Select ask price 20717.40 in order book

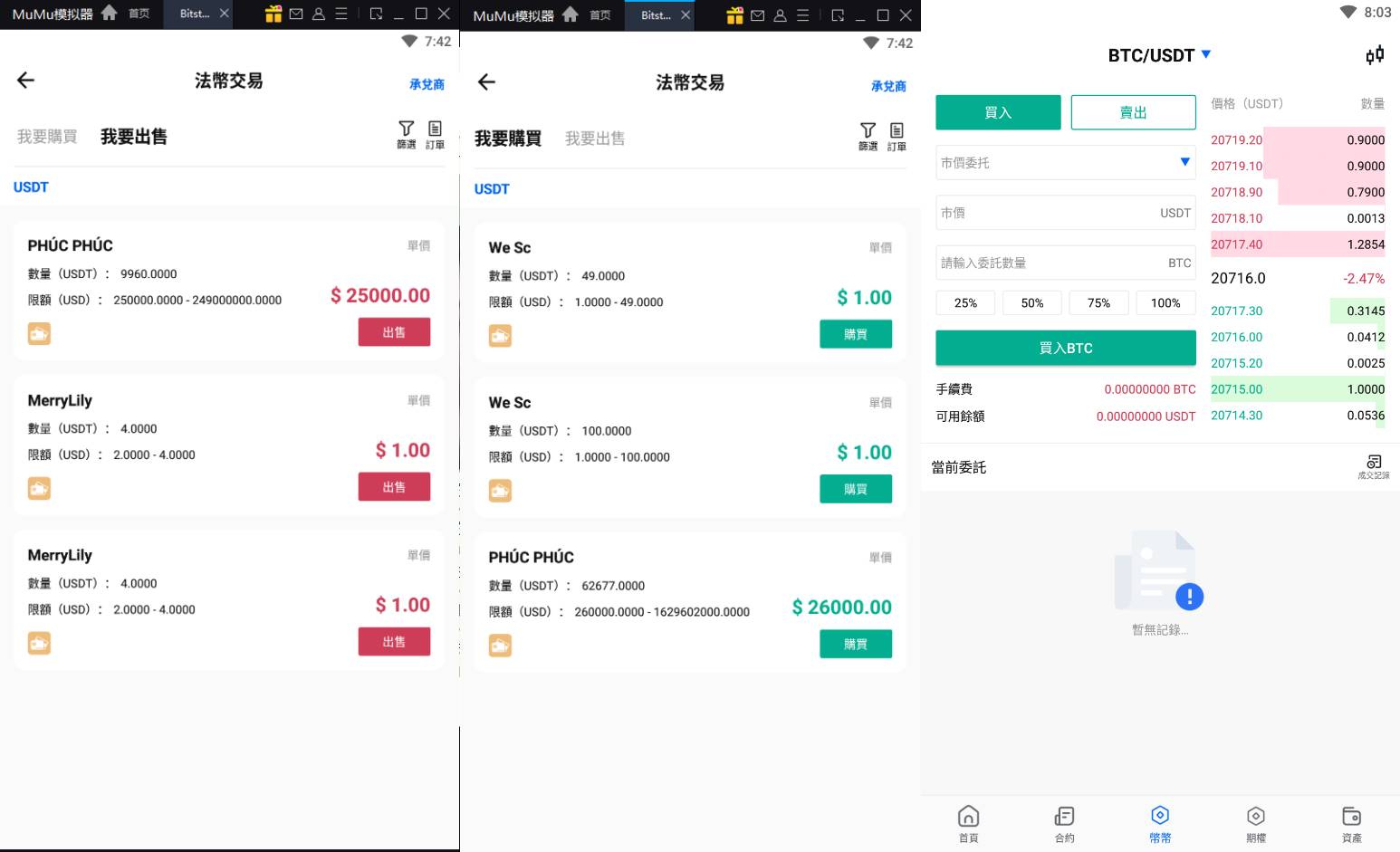(x=1236, y=244)
